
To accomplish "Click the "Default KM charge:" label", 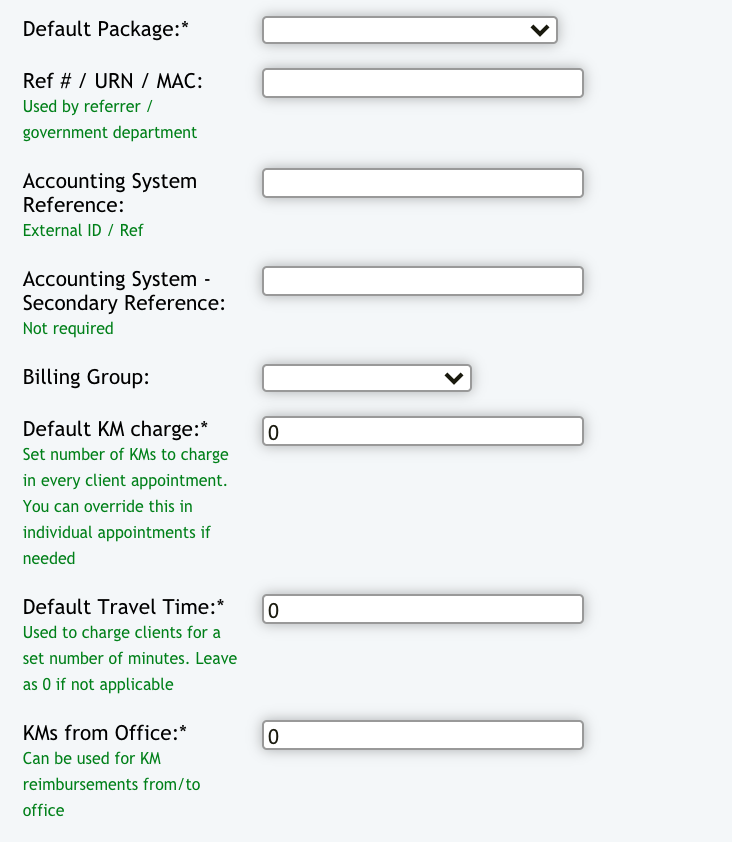I will (x=115, y=429).
